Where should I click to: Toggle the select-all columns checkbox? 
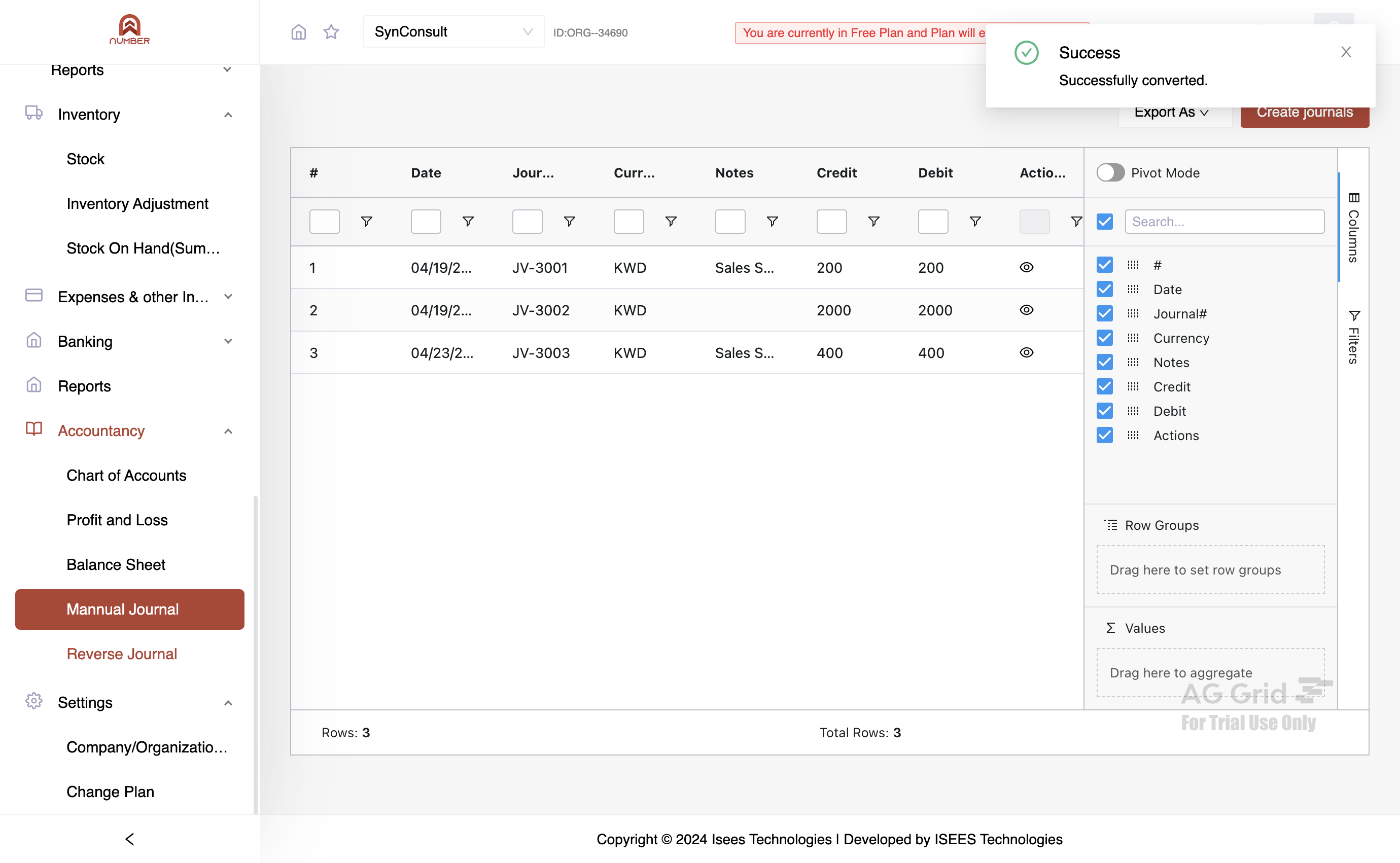click(x=1105, y=222)
